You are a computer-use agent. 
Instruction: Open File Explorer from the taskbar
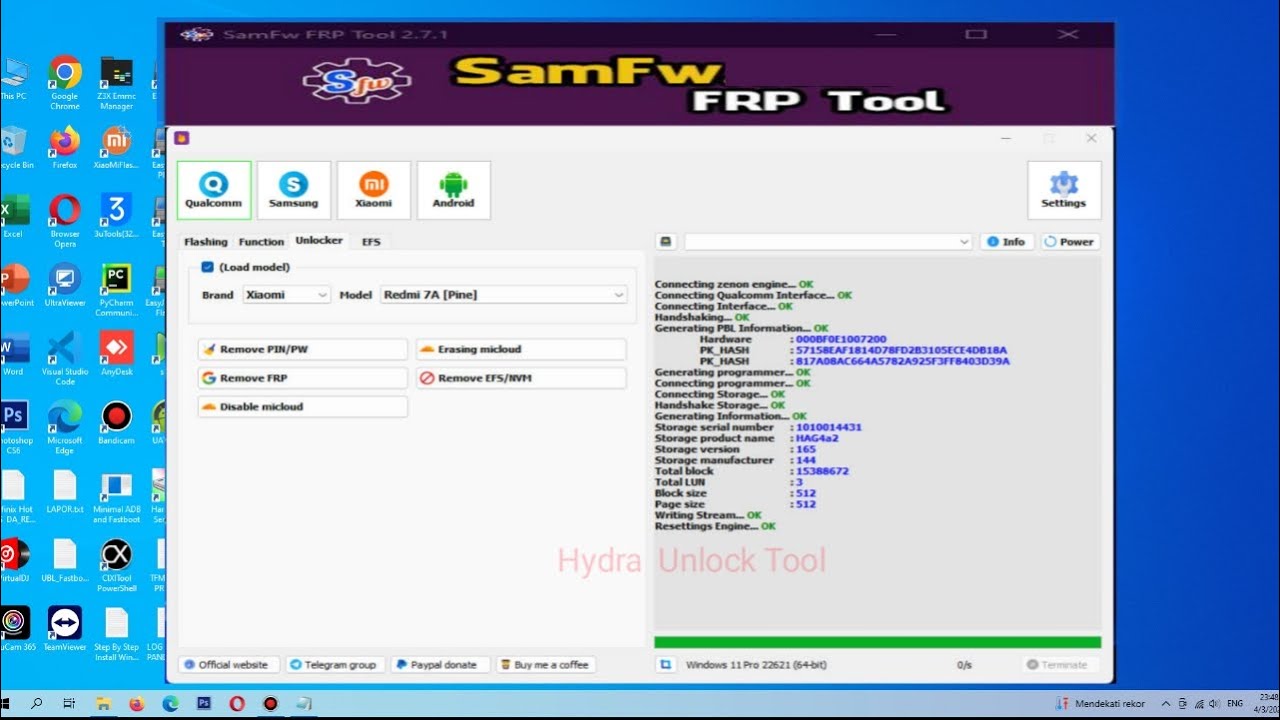[x=104, y=704]
